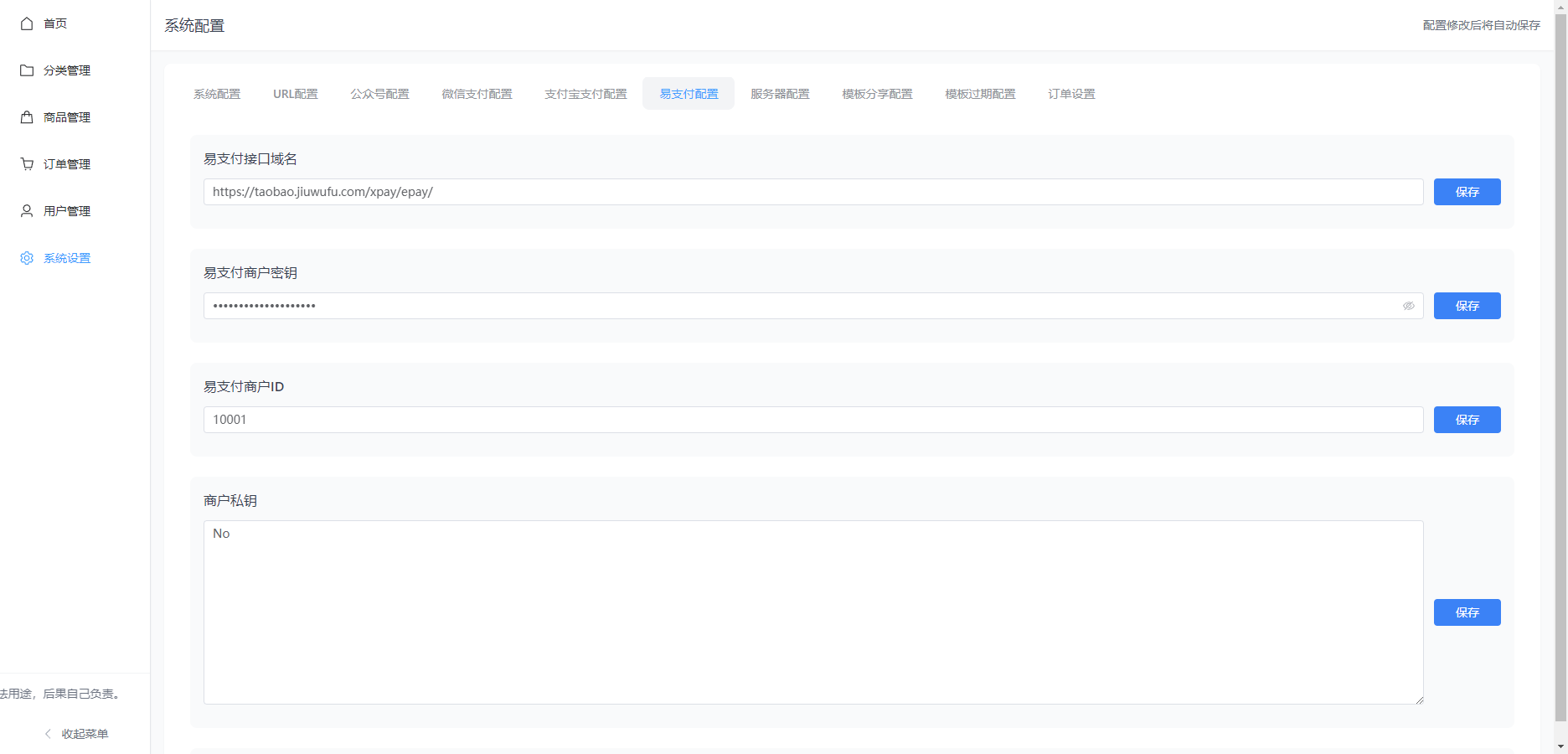Viewport: 1568px width, 754px height.
Task: Click 保存 for the 商户私钥 textarea
Action: (1467, 612)
